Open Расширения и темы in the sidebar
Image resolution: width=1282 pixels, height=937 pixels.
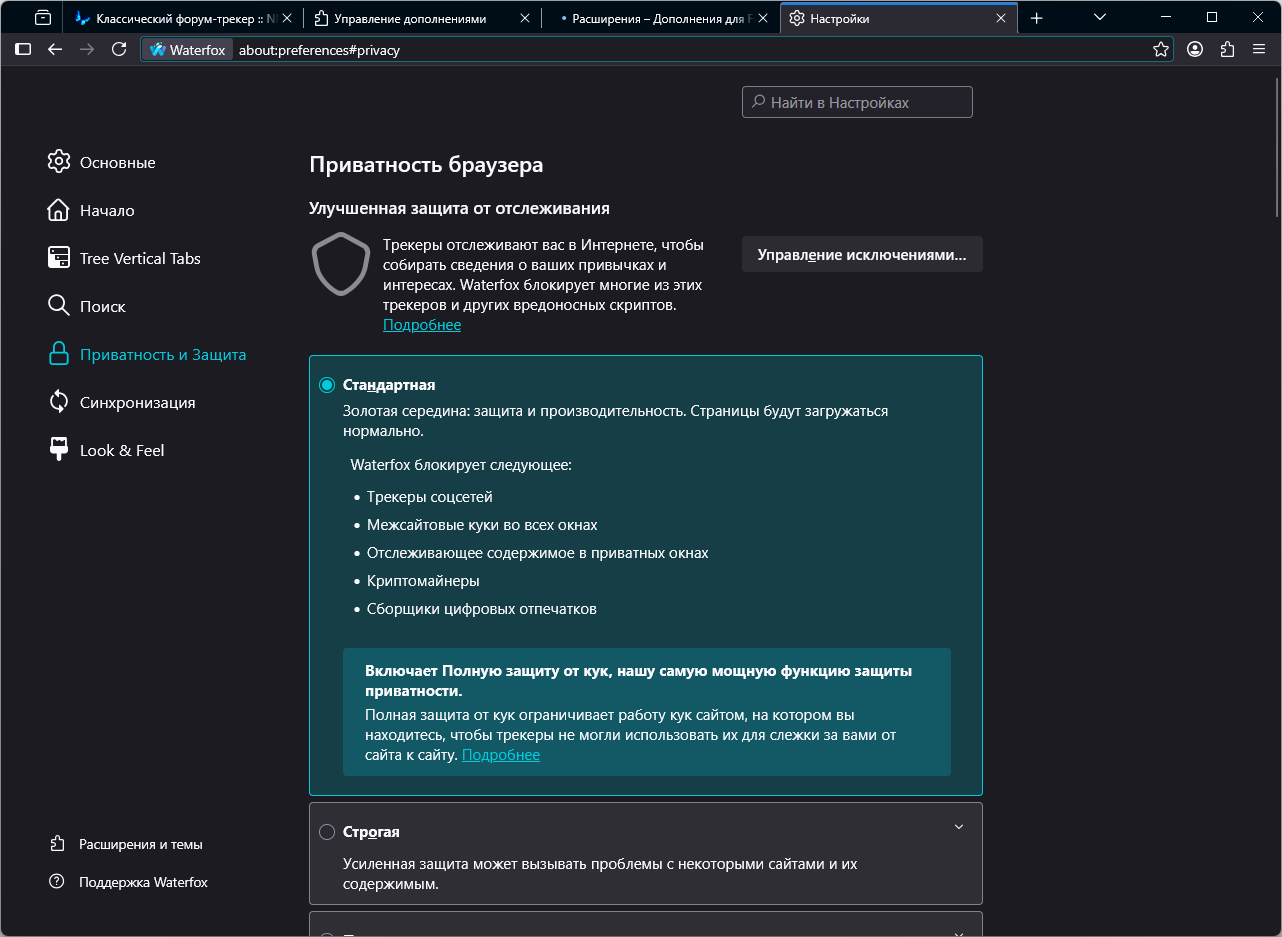click(x=140, y=844)
